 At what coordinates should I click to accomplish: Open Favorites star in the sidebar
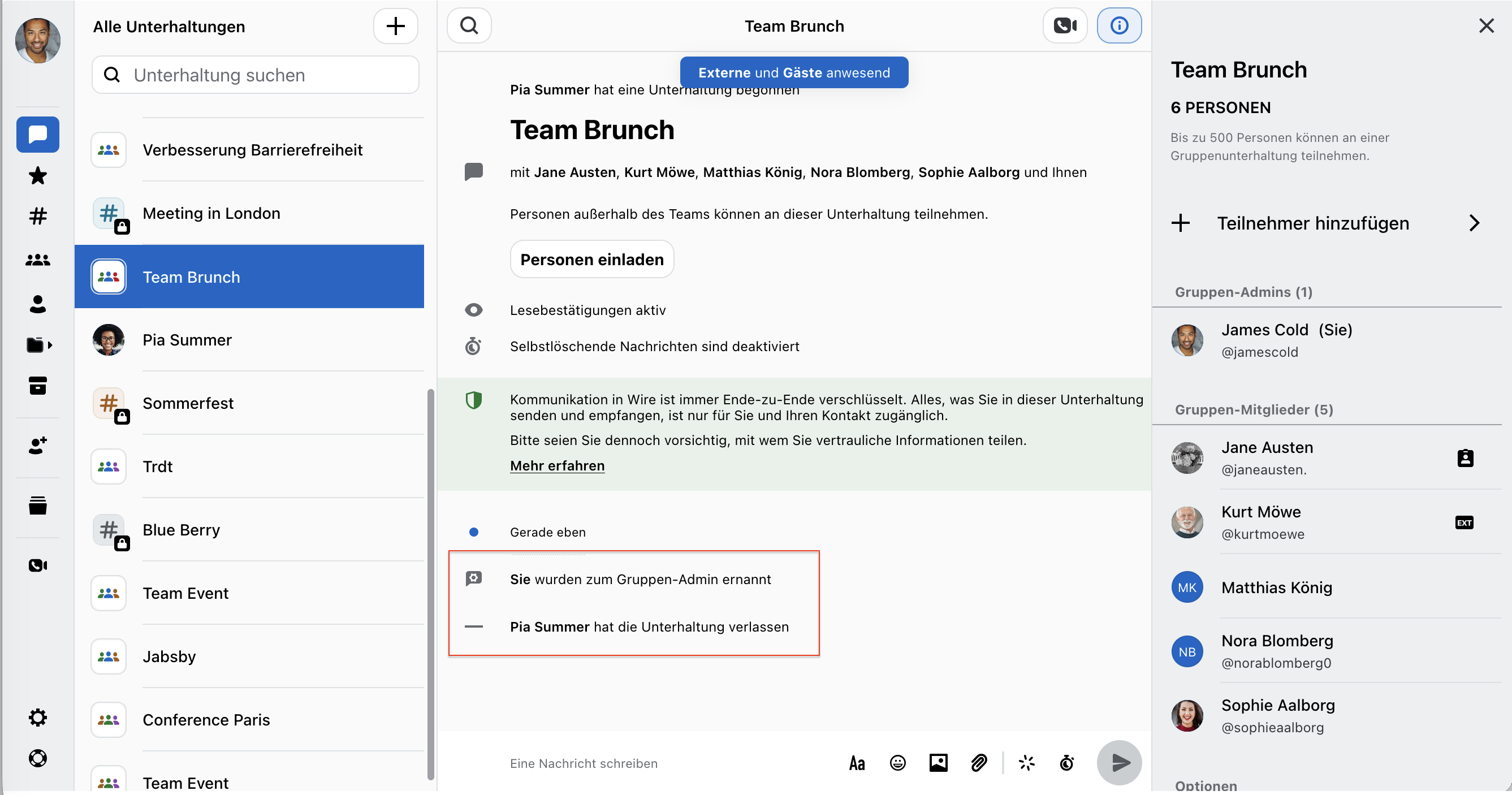(x=37, y=175)
